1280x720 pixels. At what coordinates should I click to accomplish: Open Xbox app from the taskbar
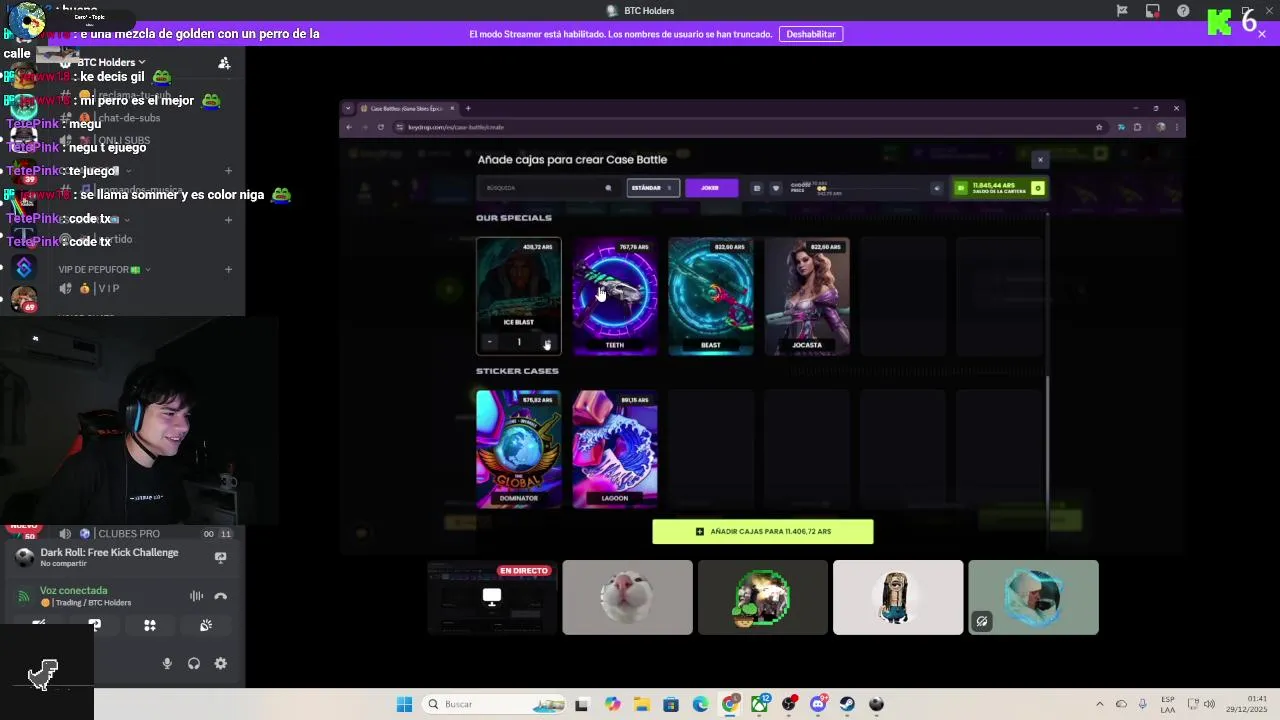[759, 704]
